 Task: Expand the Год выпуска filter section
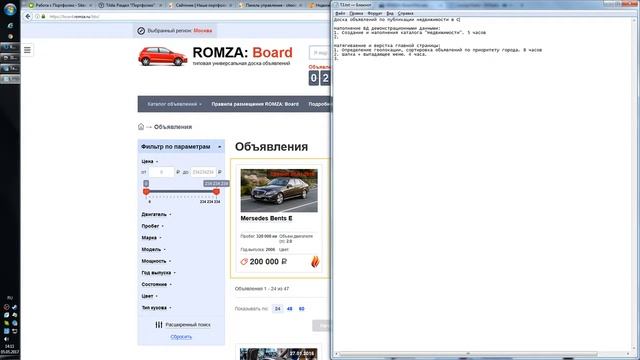(158, 273)
